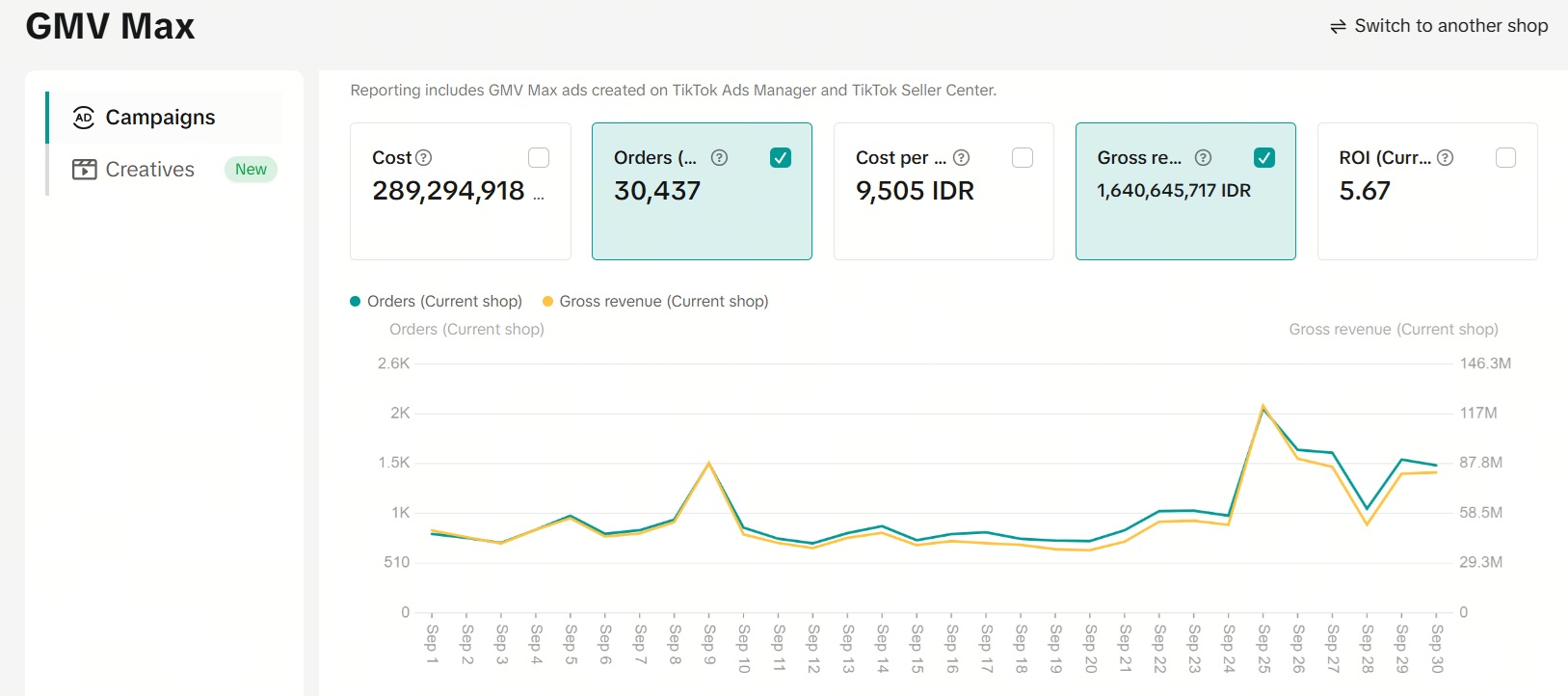This screenshot has width=1568, height=696.
Task: Click the Switch to another shop link
Action: point(1439,26)
